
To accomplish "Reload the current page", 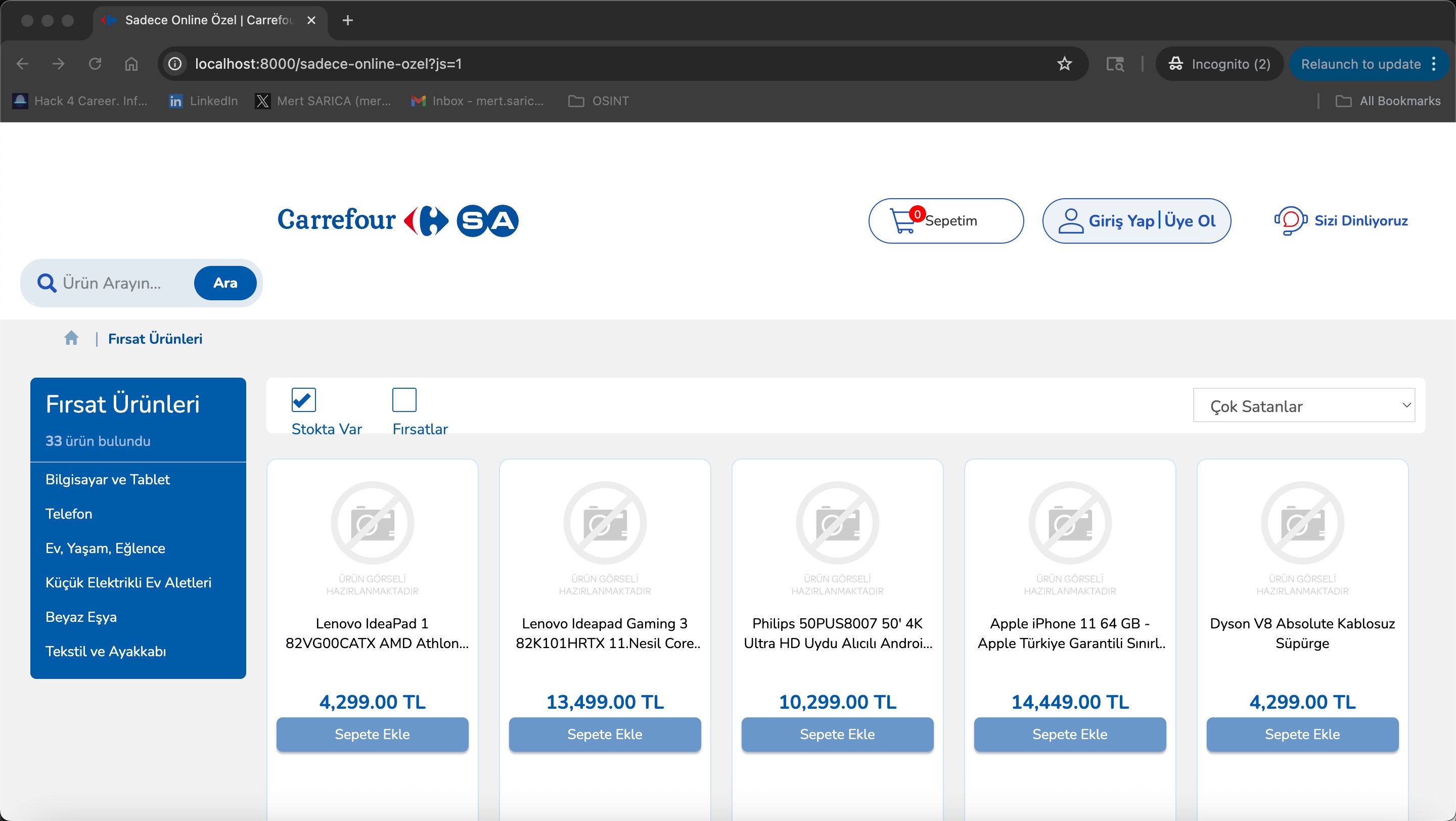I will coord(95,64).
